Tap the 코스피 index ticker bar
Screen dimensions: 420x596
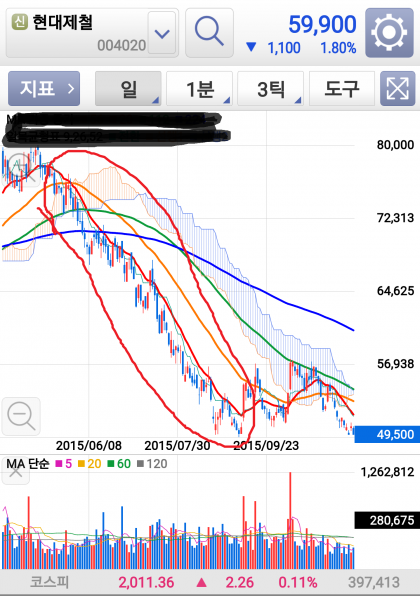[x=210, y=582]
